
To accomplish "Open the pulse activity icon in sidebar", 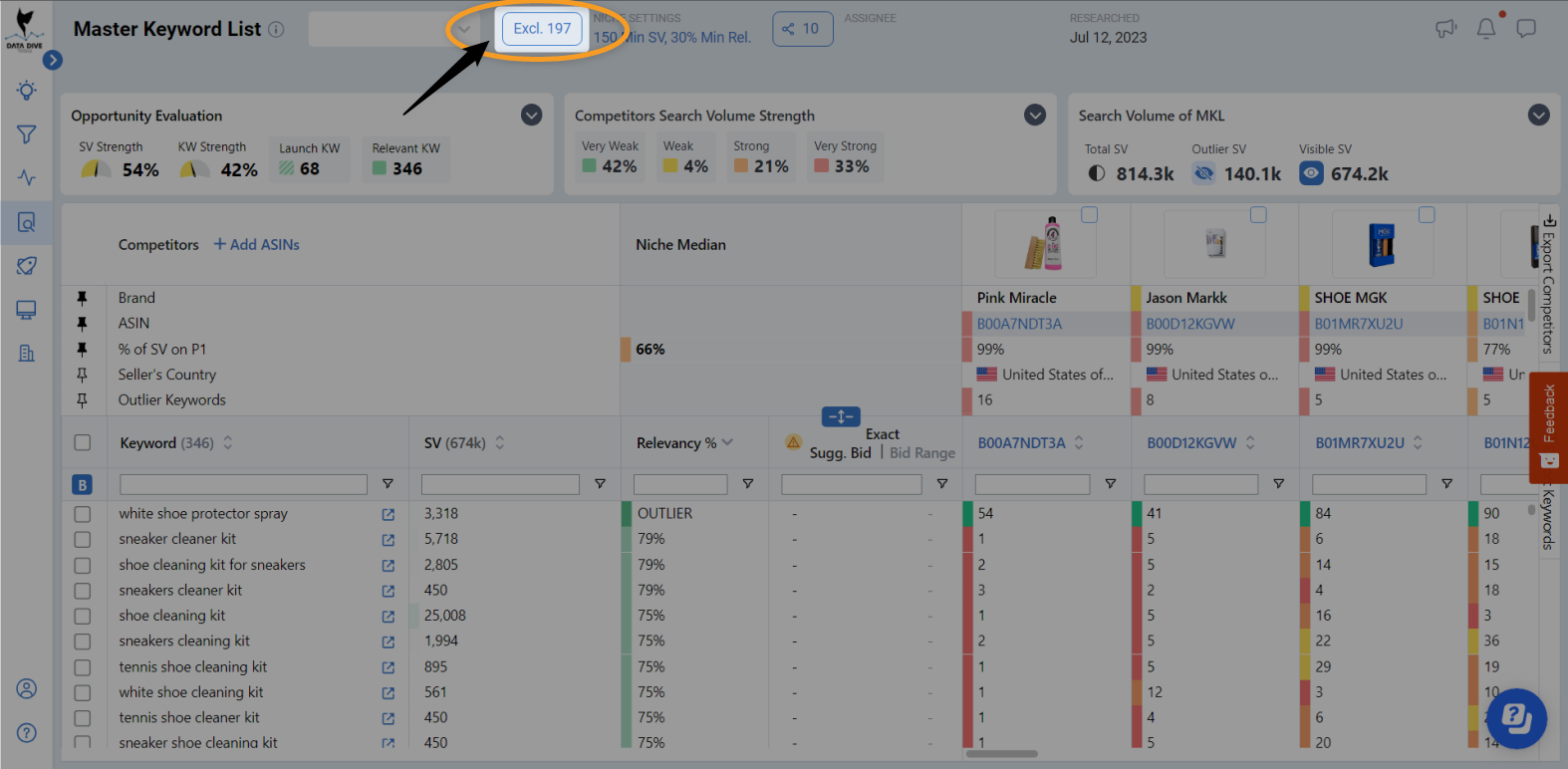I will click(27, 177).
